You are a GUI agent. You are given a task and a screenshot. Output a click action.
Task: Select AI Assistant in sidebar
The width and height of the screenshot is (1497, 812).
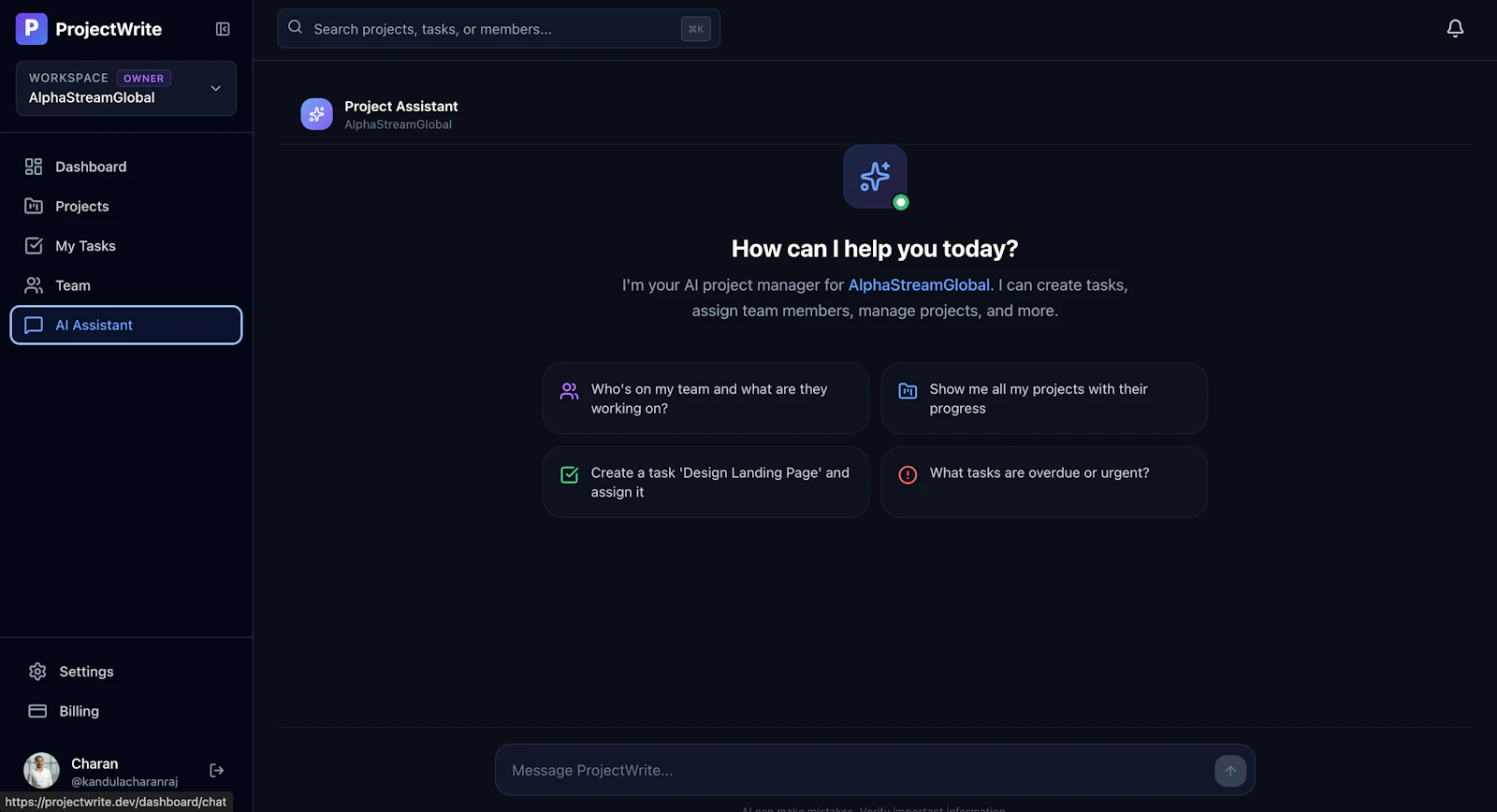click(x=126, y=325)
